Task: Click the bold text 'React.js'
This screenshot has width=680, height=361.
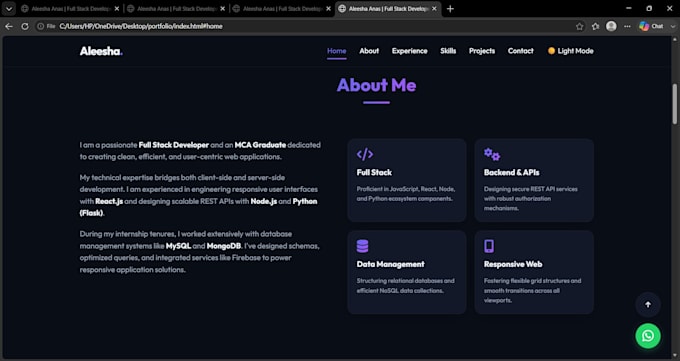Action: tap(109, 201)
